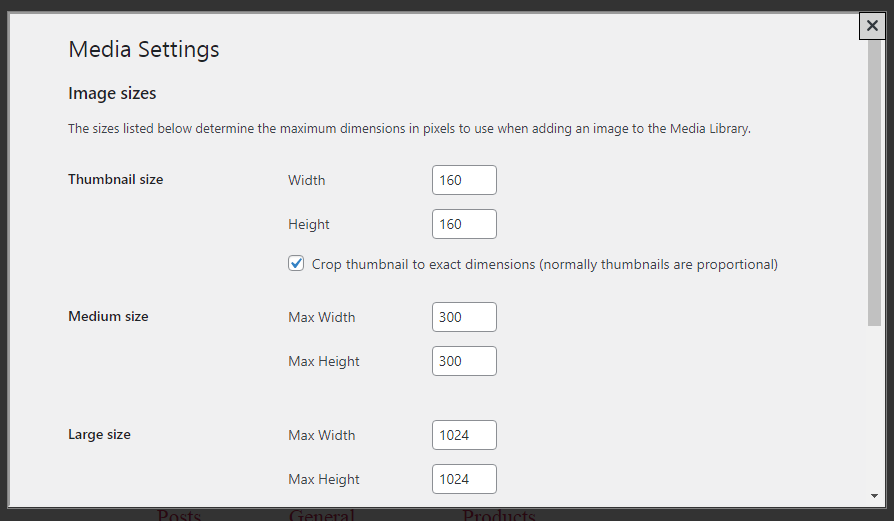Switch to the General tab behind dialog

pyautogui.click(x=322, y=516)
